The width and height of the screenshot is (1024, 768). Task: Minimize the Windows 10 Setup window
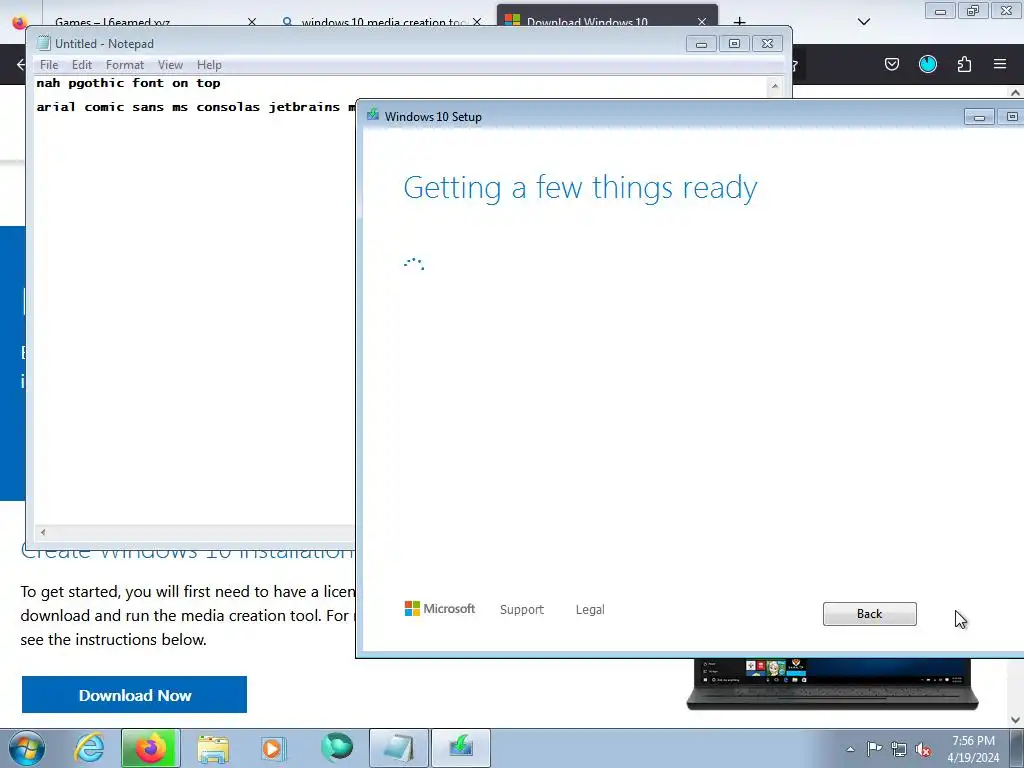pos(979,117)
